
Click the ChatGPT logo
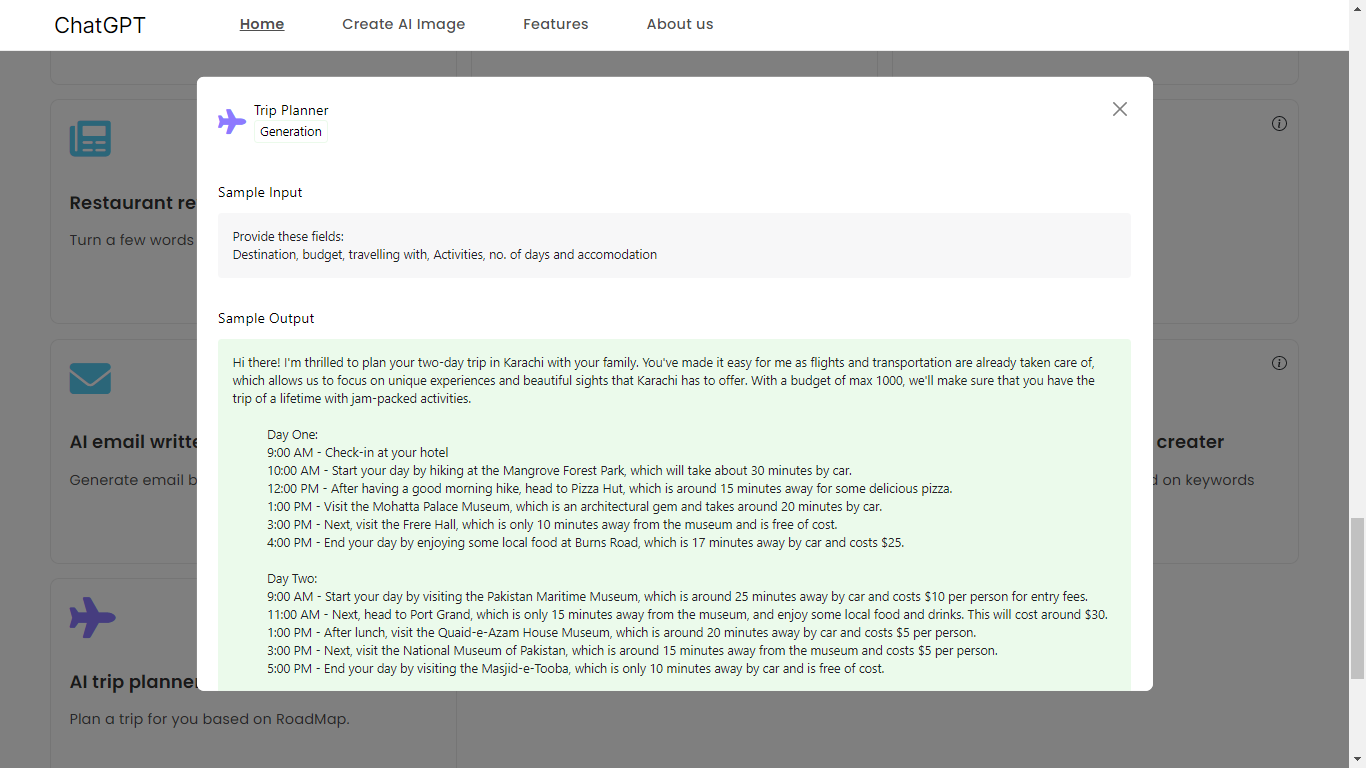(99, 24)
